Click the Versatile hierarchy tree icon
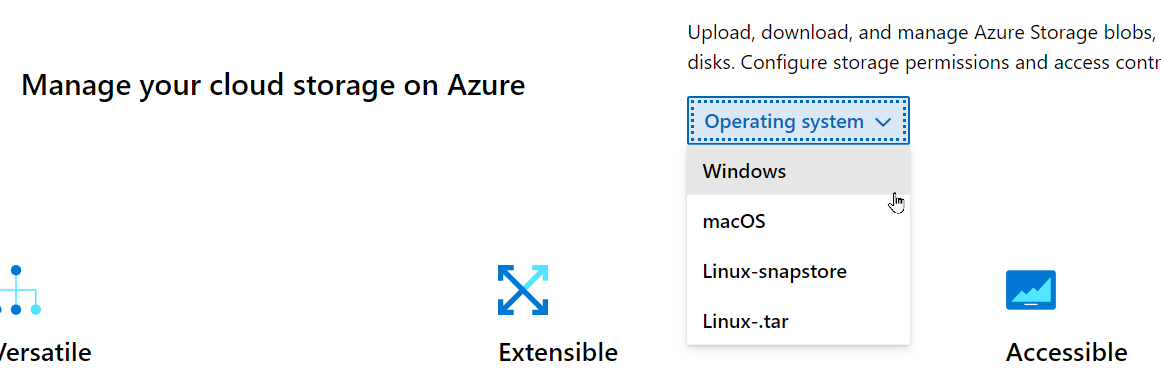1161x375 pixels. tap(19, 290)
